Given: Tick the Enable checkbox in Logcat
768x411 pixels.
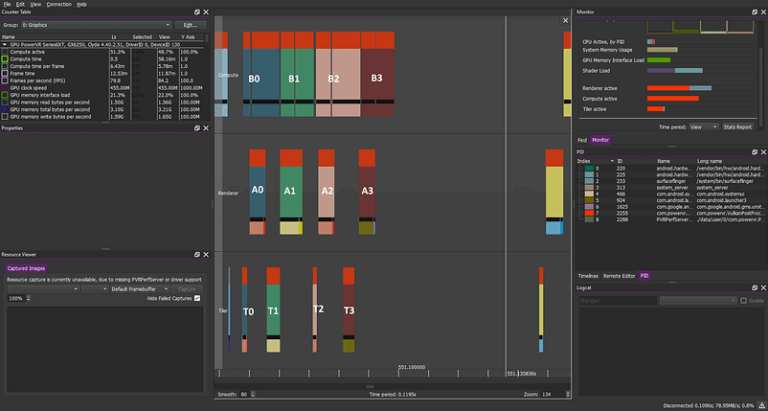Looking at the screenshot, I should pos(742,300).
